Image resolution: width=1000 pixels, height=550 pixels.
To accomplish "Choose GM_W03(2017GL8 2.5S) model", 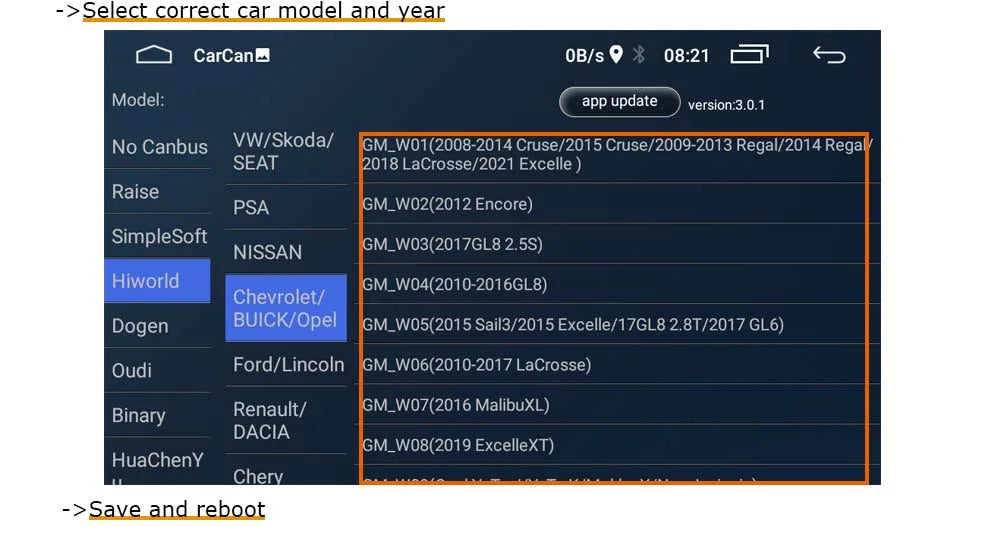I will (x=616, y=244).
